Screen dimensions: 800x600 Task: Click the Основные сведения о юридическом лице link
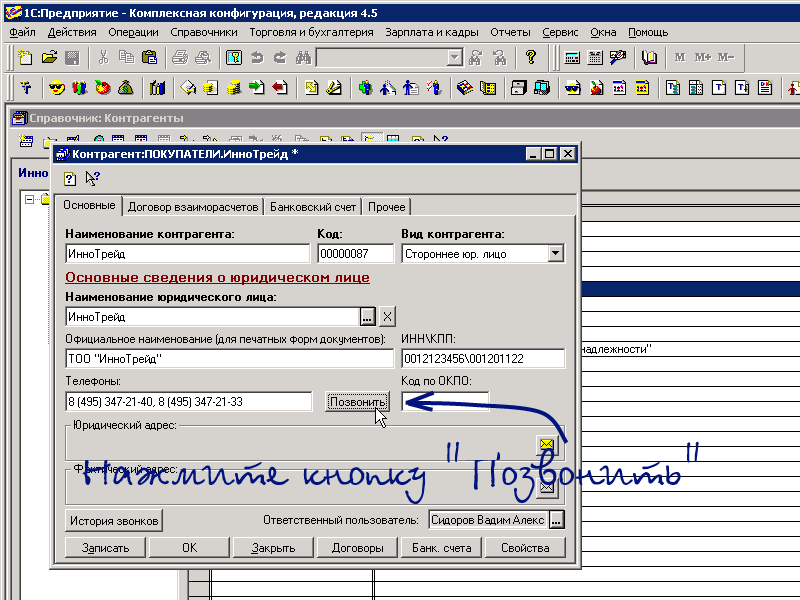point(217,277)
